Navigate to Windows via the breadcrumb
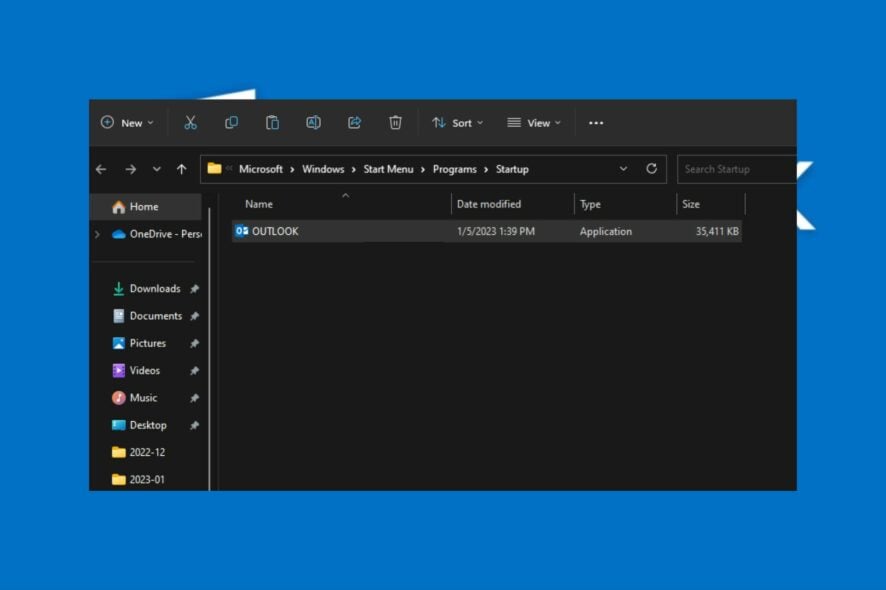This screenshot has height=590, width=886. pyautogui.click(x=323, y=169)
